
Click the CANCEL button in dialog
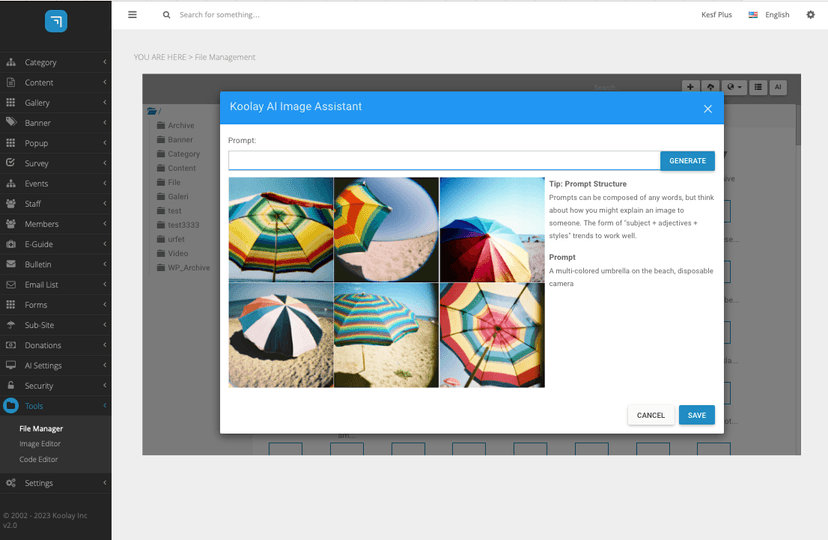pos(651,415)
